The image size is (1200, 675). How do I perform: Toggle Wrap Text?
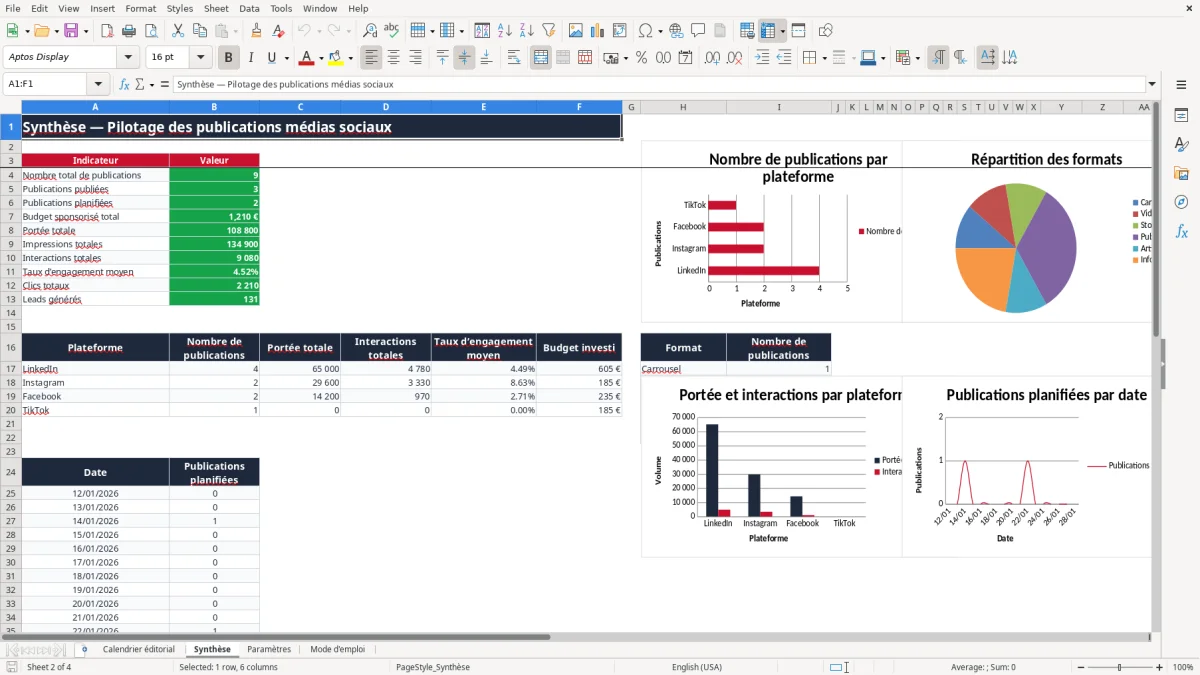pyautogui.click(x=514, y=58)
